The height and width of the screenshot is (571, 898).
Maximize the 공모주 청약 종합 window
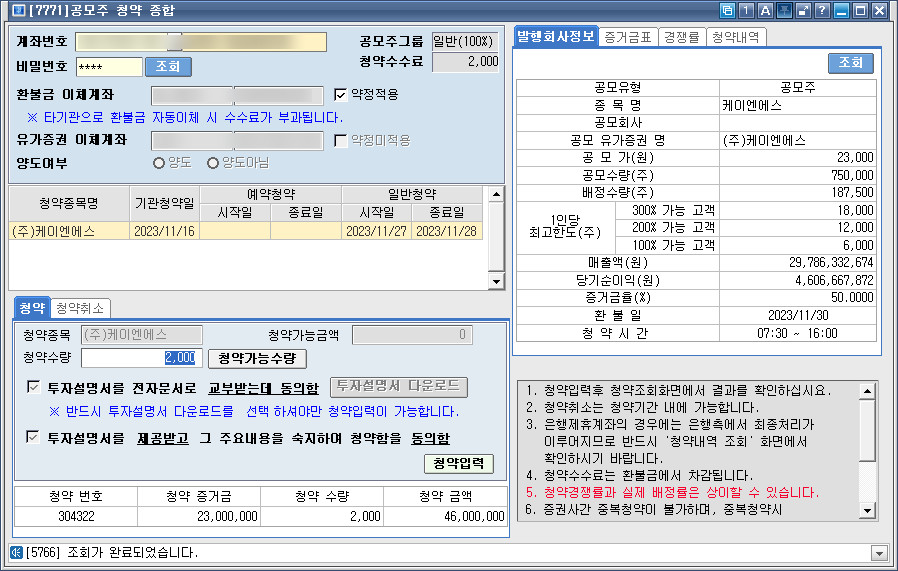pyautogui.click(x=860, y=10)
